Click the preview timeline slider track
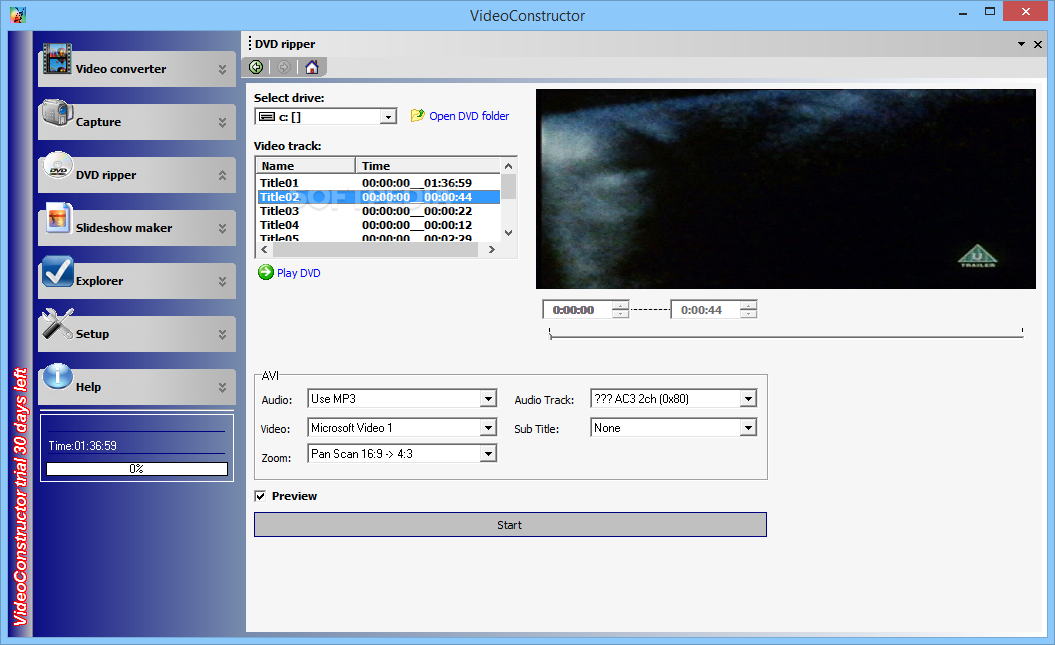The height and width of the screenshot is (645, 1055). (x=786, y=334)
